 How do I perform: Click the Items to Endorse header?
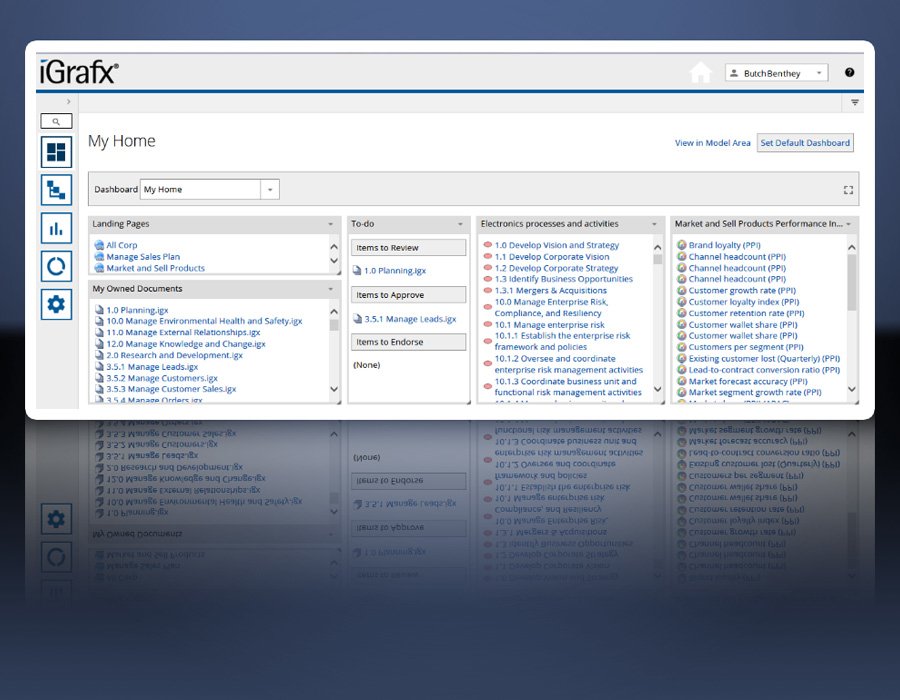(408, 342)
